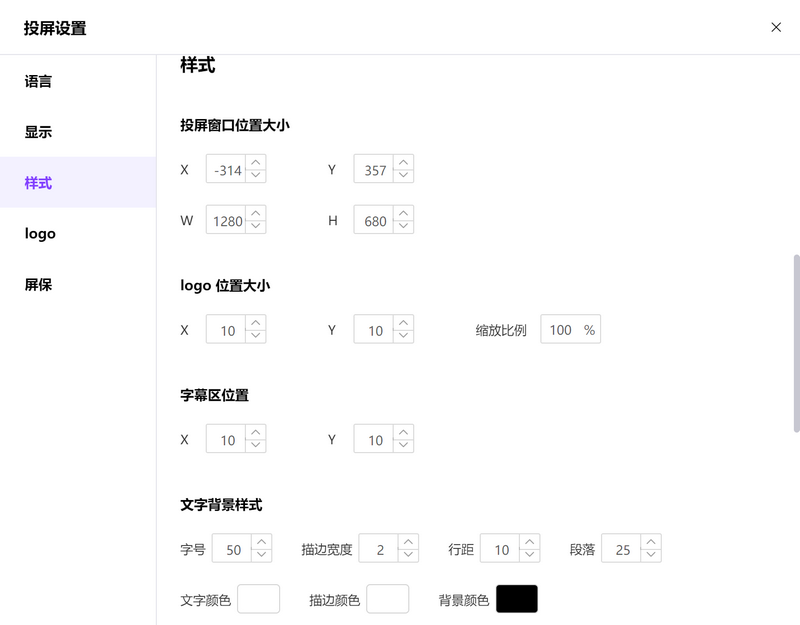Decrease the 字号 font size value
Image resolution: width=800 pixels, height=625 pixels.
(x=261, y=555)
